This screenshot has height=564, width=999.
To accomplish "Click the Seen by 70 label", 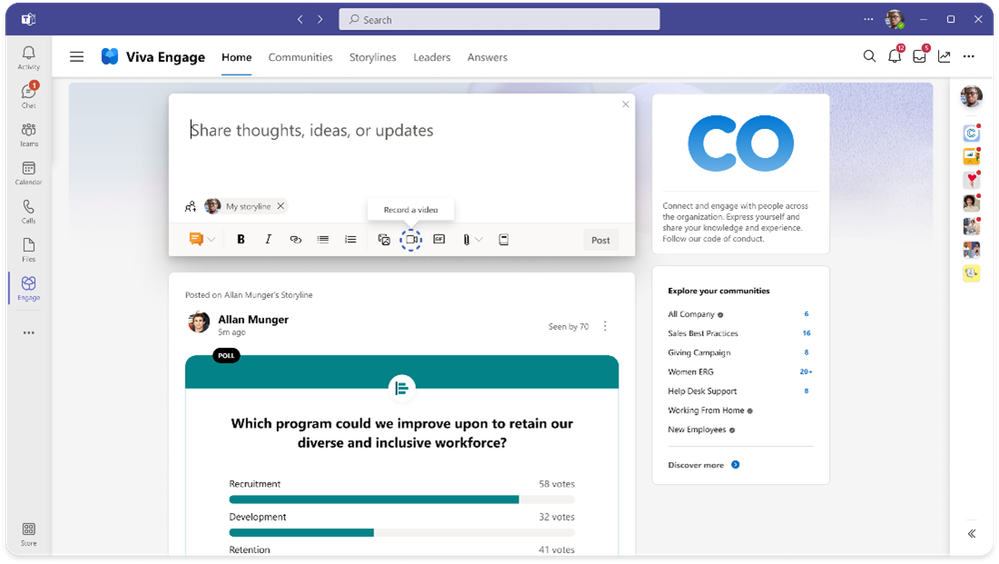I will (568, 326).
